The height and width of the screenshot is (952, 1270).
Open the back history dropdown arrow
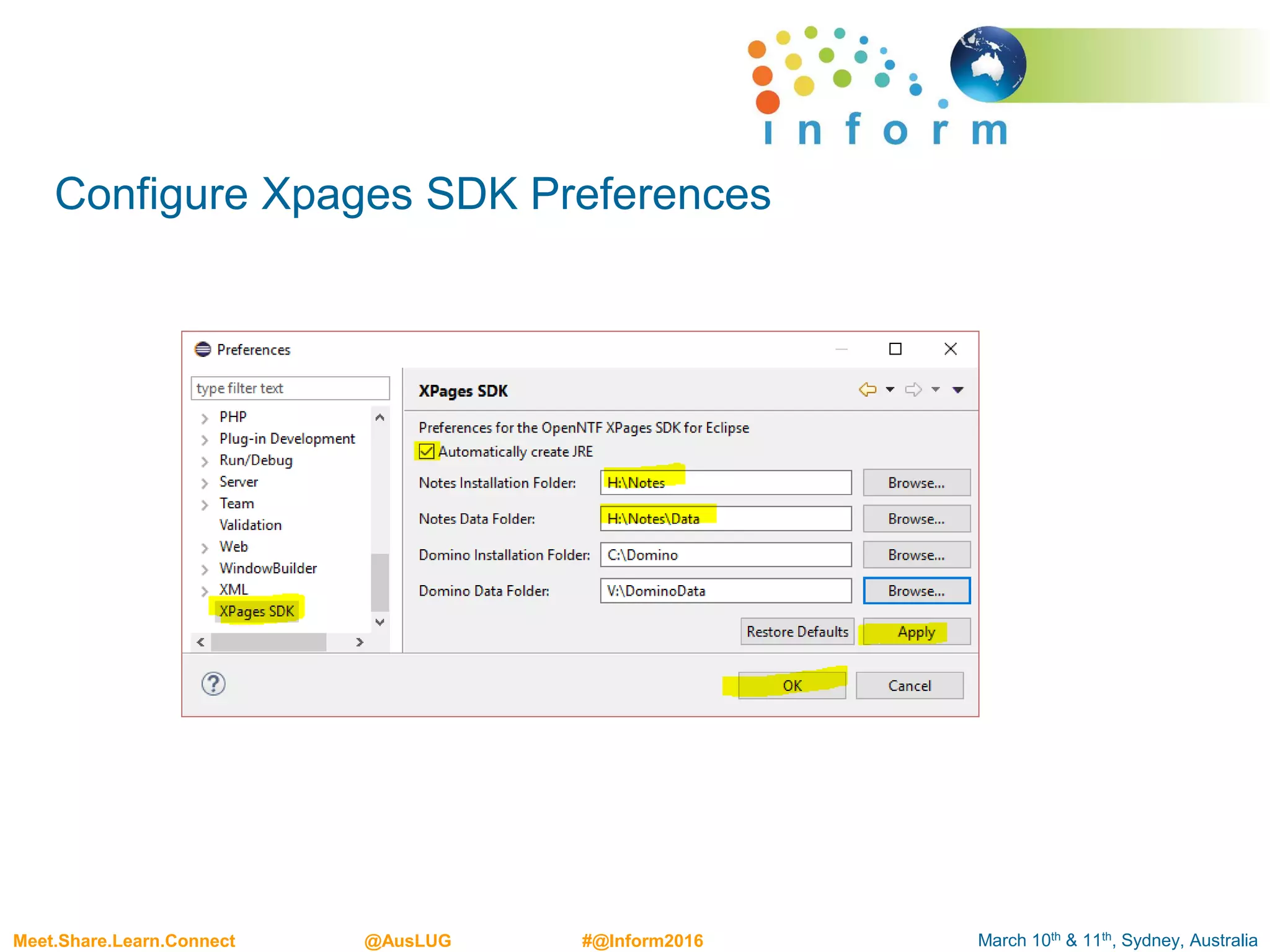point(890,389)
